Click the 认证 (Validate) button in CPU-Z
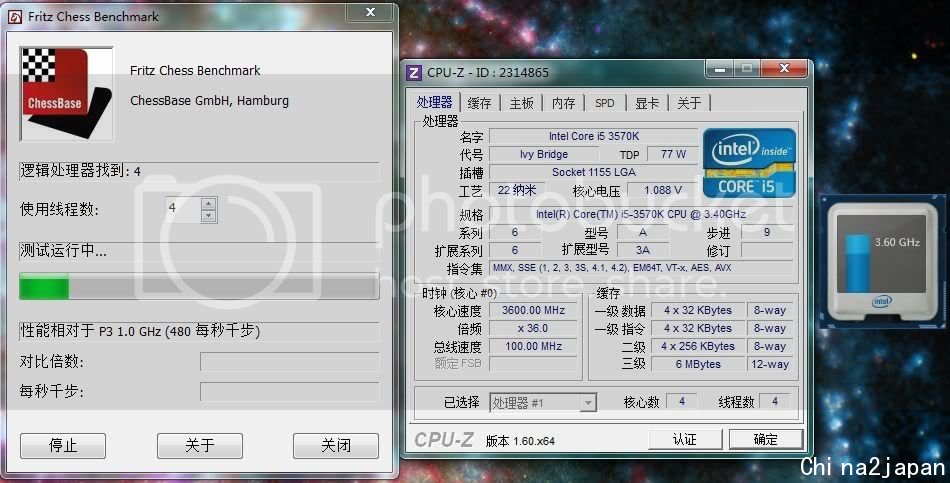Viewport: 950px width, 483px height. point(685,439)
